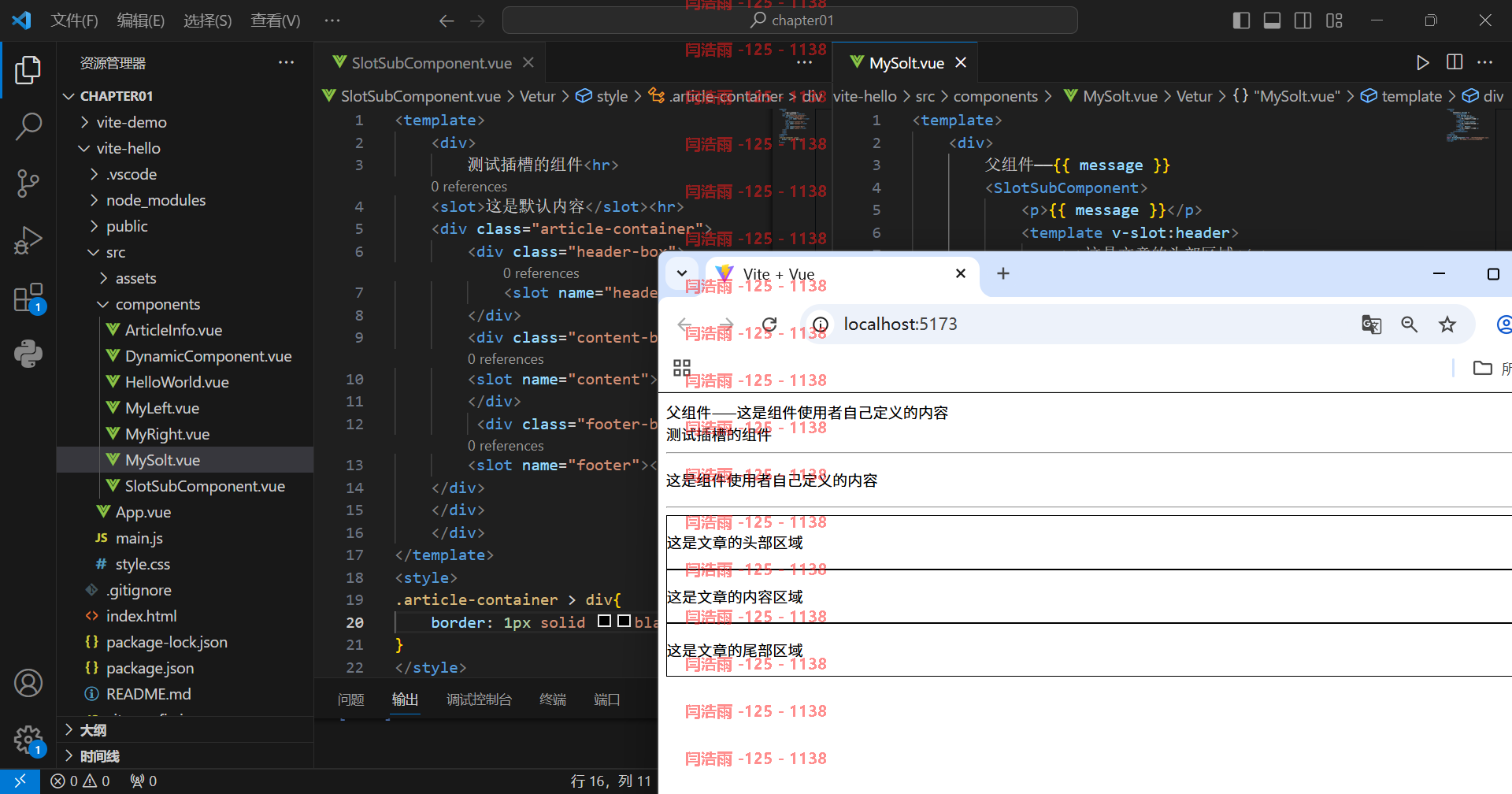Open the Search view in activity bar
Viewport: 1512px width, 794px height.
click(28, 126)
